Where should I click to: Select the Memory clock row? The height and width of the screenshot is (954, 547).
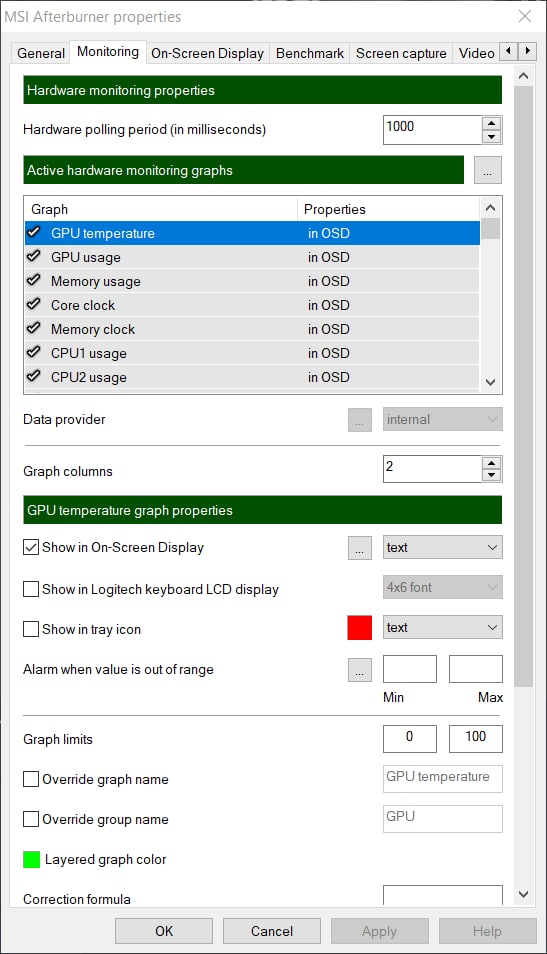252,329
